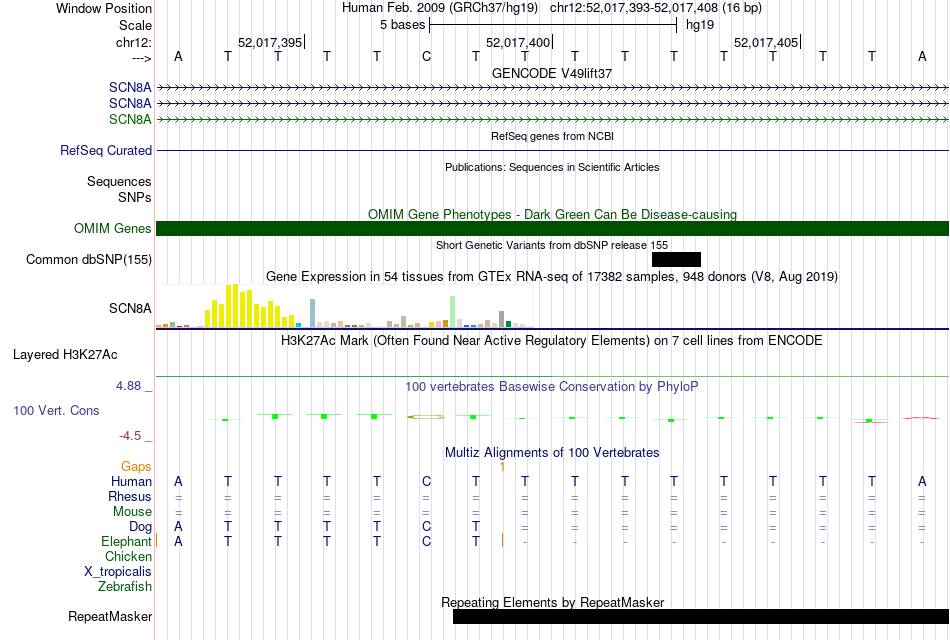Click the Sequences SNPs track label
950x640 pixels.
(x=119, y=190)
